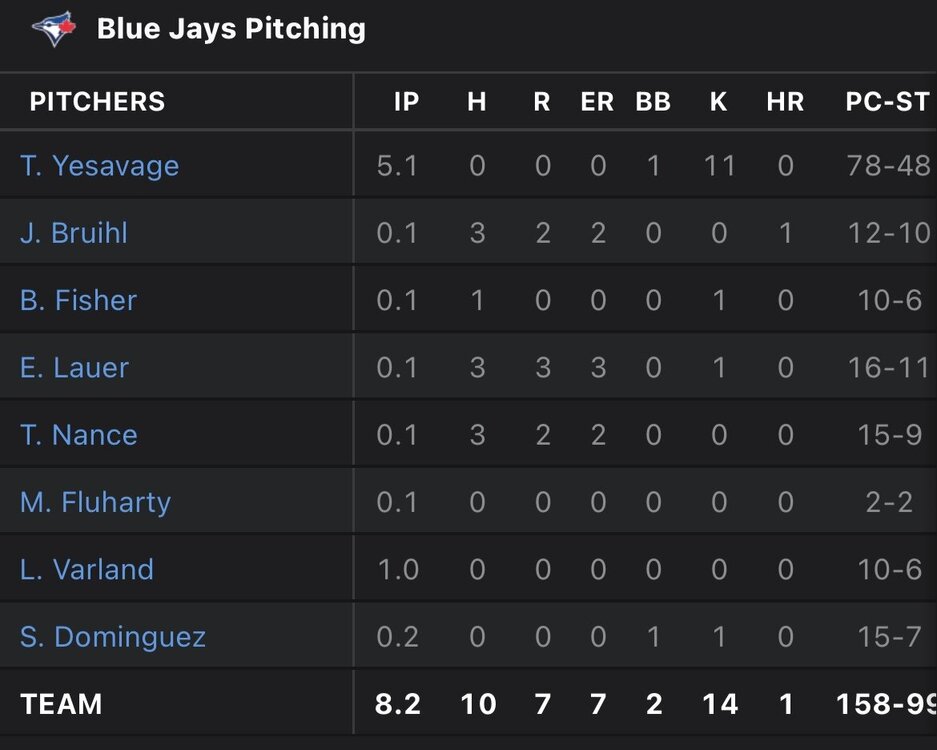
Task: Select pitcher B. Fisher
Action: pyautogui.click(x=78, y=300)
